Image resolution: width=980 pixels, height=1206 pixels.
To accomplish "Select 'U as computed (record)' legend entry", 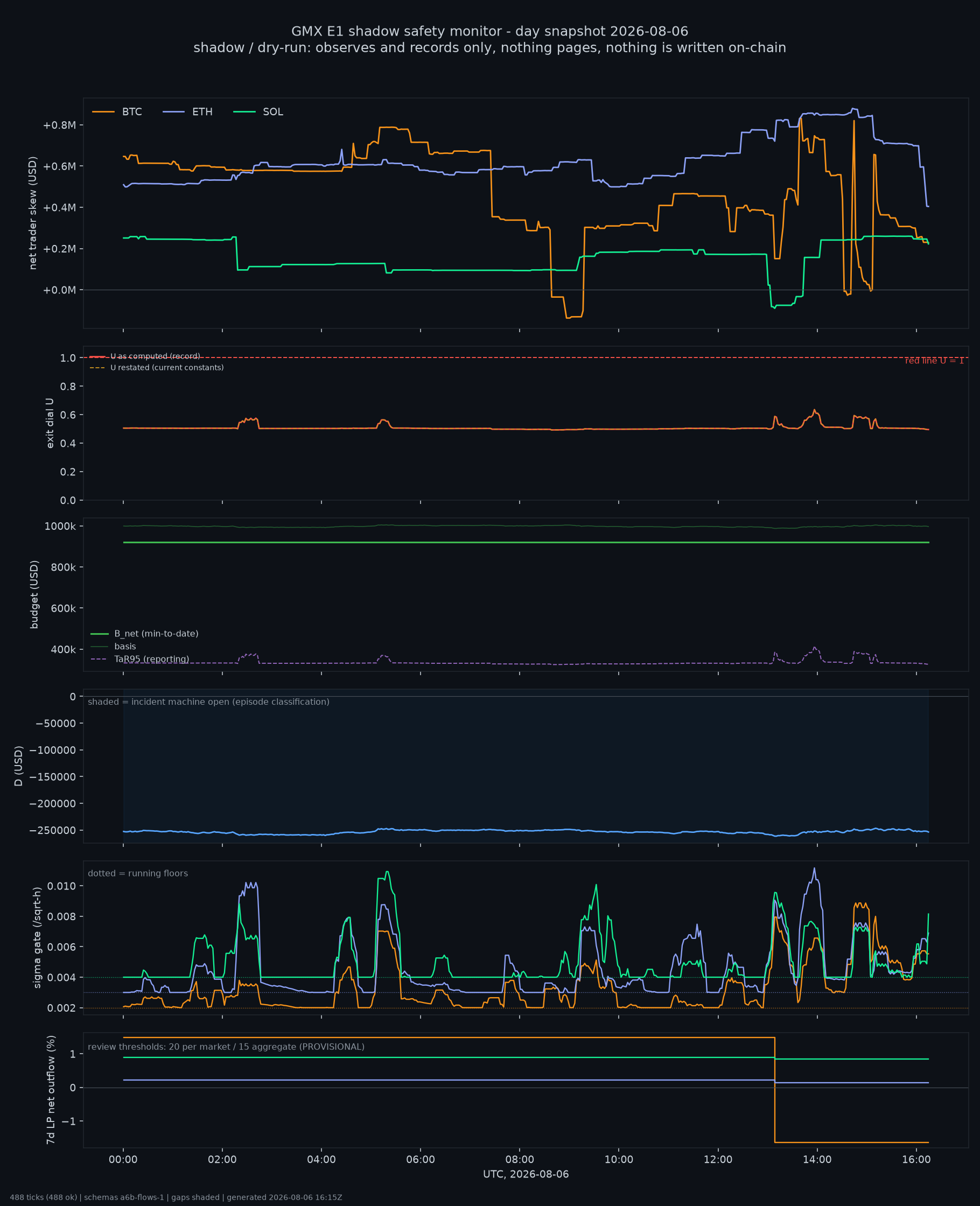I will click(x=144, y=356).
